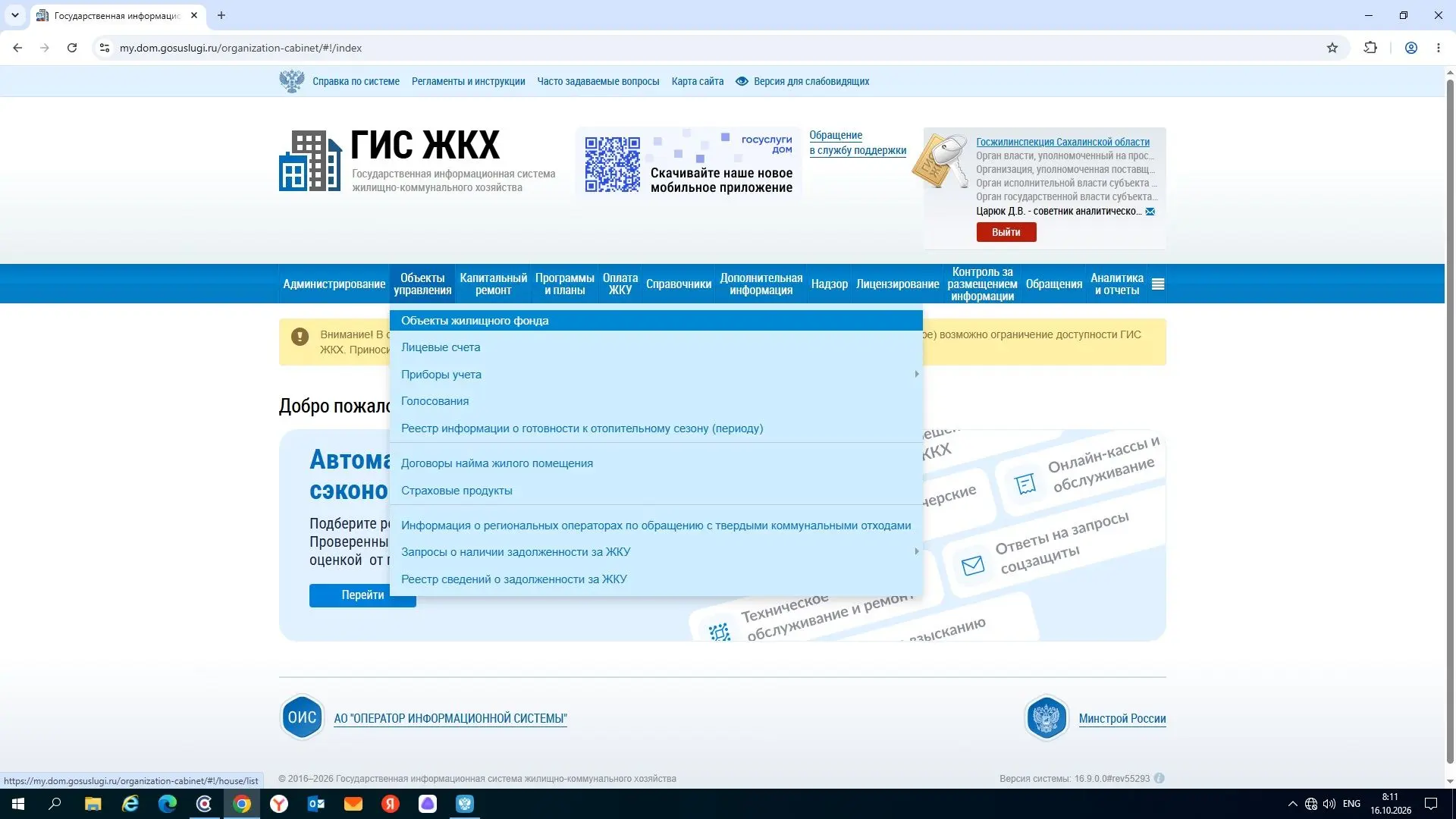The width and height of the screenshot is (1456, 819).
Task: Open Chrome extensions puzzle icon
Action: 1370,48
